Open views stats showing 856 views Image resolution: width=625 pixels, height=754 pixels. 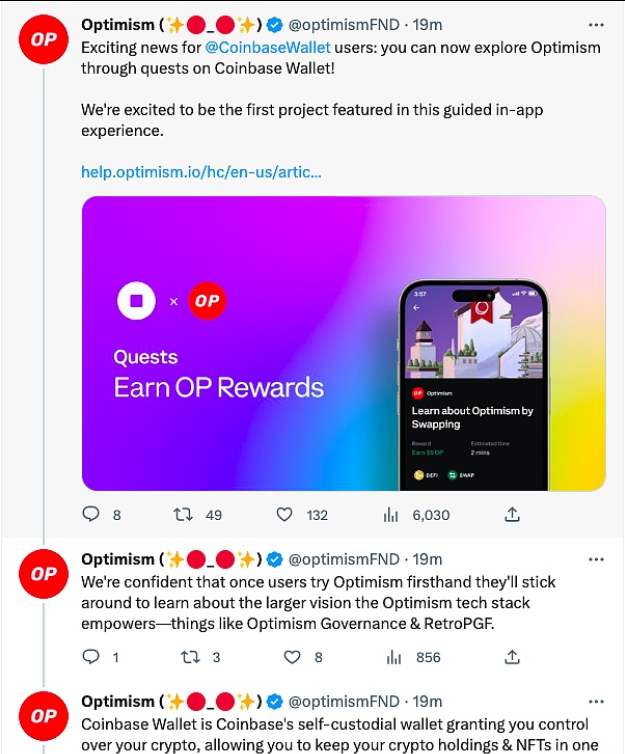click(393, 657)
